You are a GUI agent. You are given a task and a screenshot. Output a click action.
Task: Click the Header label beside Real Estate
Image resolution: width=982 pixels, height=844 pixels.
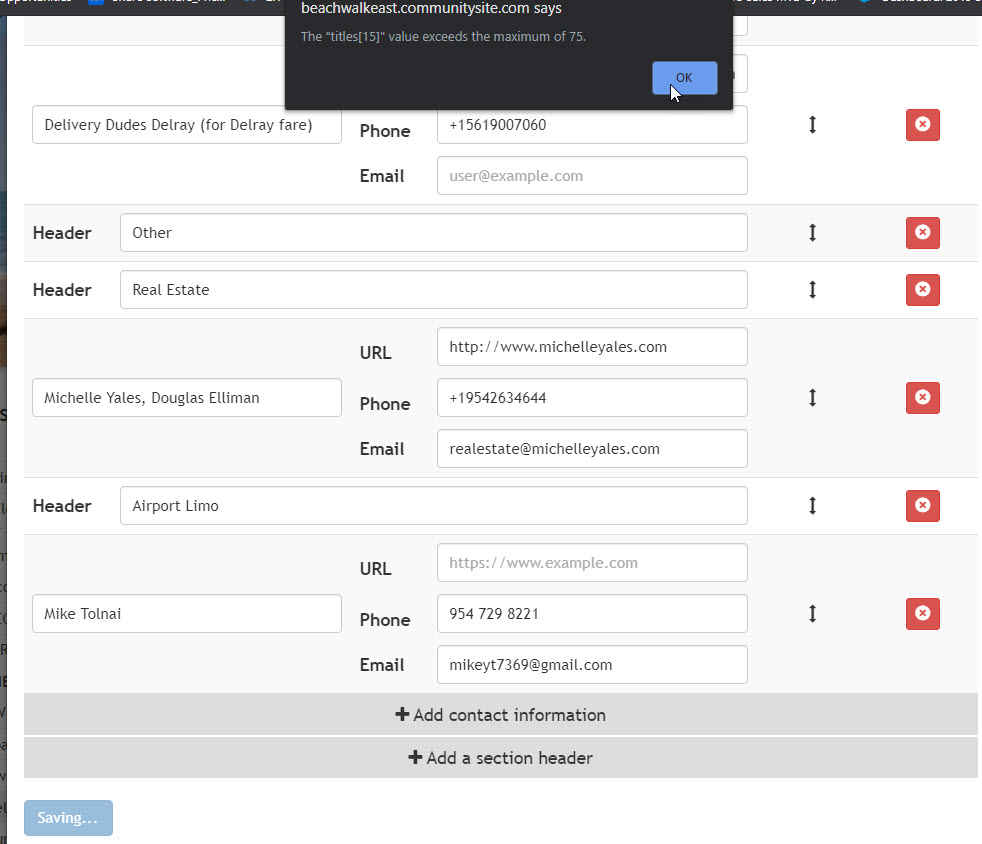pos(62,290)
